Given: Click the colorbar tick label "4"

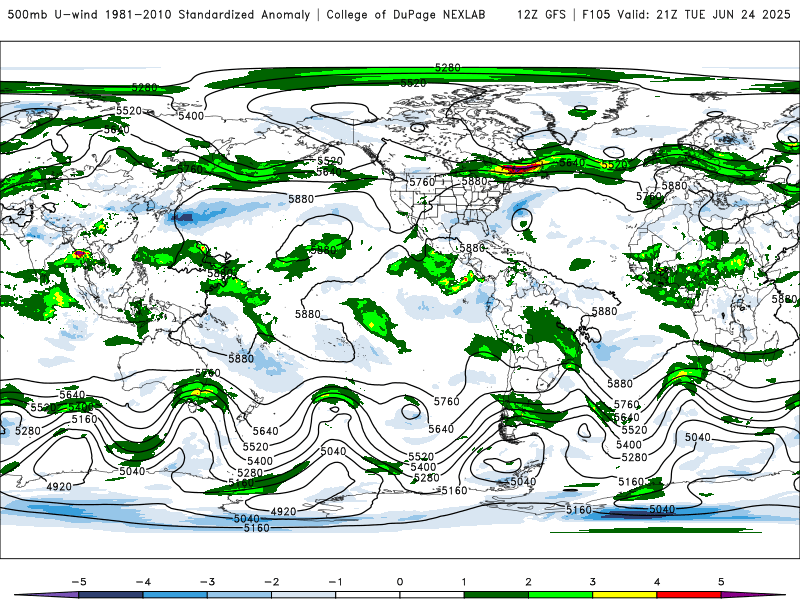Looking at the screenshot, I should [x=657, y=582].
